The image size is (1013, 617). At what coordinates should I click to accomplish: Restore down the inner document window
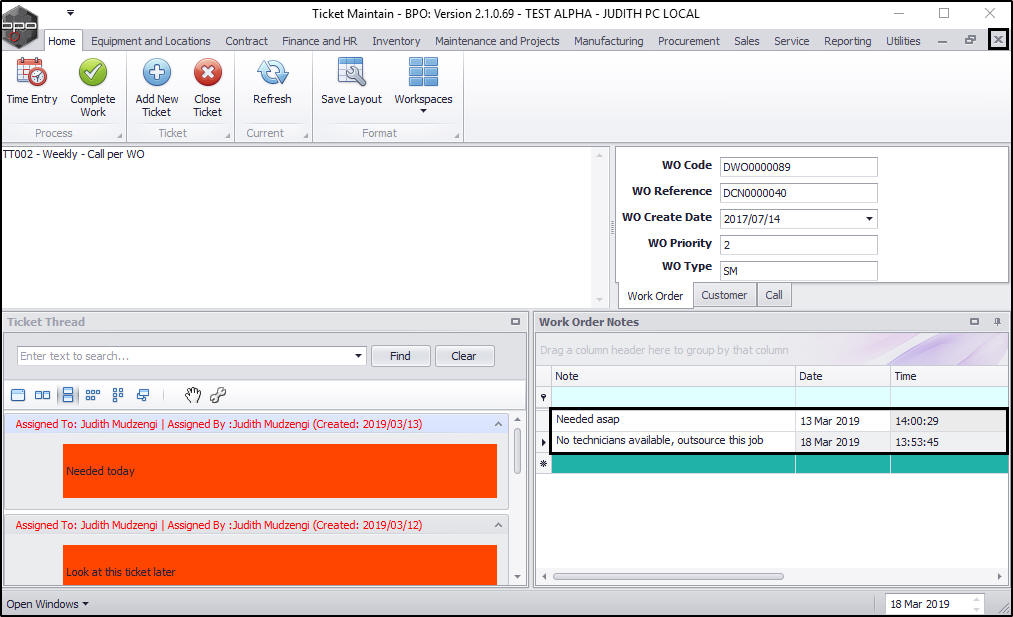[x=970, y=40]
